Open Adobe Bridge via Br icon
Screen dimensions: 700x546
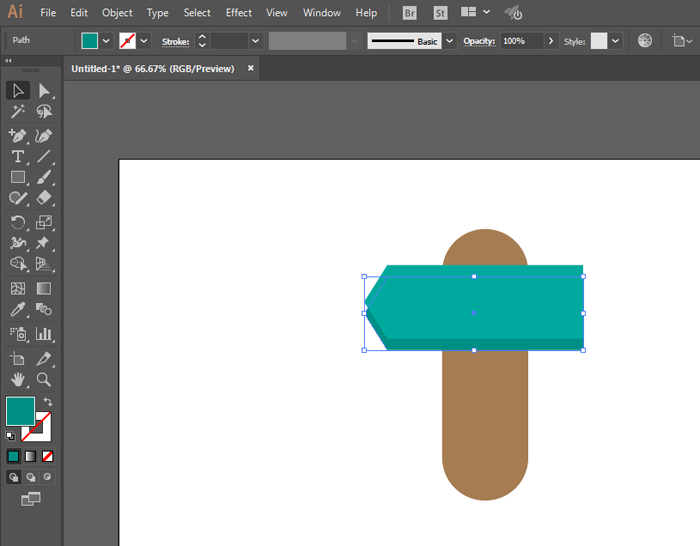[410, 13]
